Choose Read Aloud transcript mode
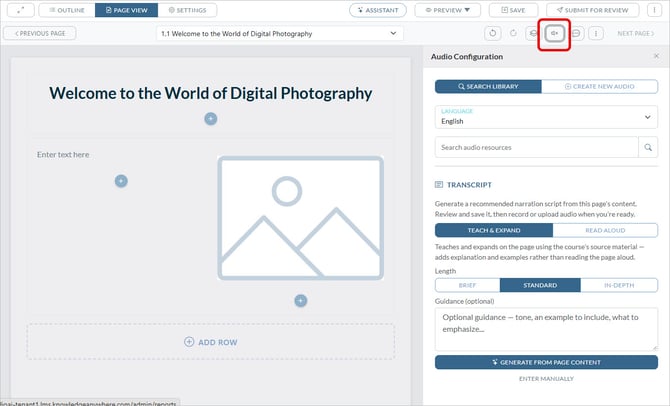Image resolution: width=670 pixels, height=406 pixels. click(605, 230)
